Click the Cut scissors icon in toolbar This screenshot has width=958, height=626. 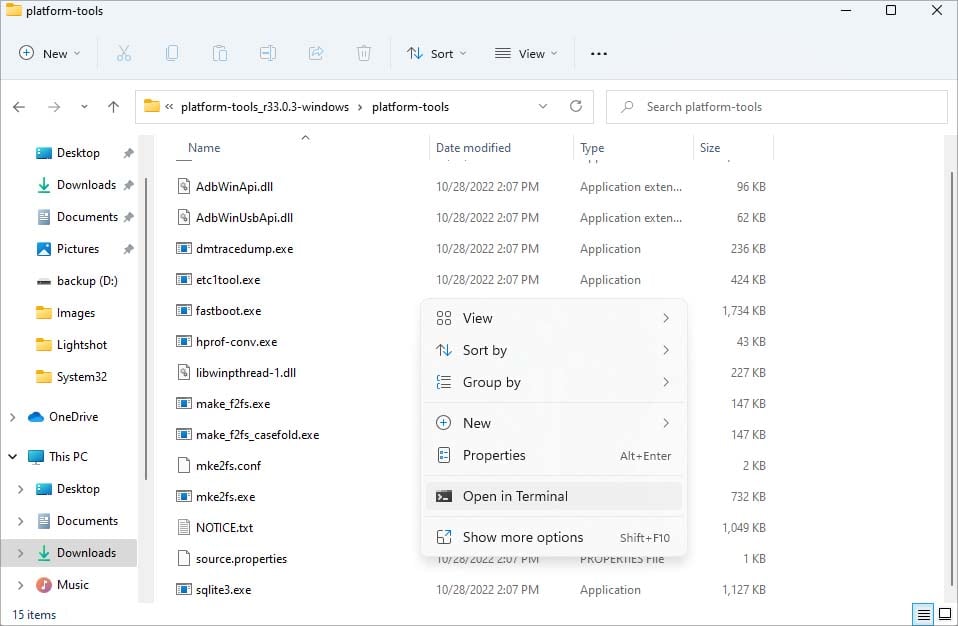point(124,54)
